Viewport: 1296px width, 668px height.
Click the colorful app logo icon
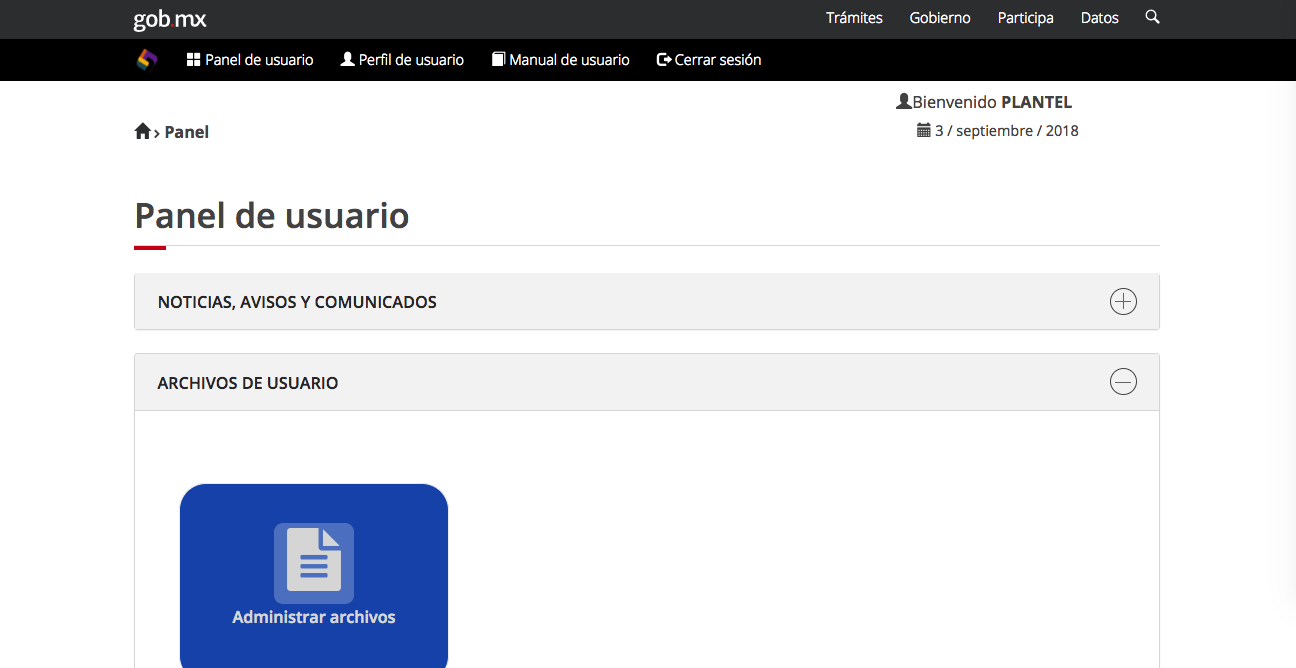pos(147,60)
